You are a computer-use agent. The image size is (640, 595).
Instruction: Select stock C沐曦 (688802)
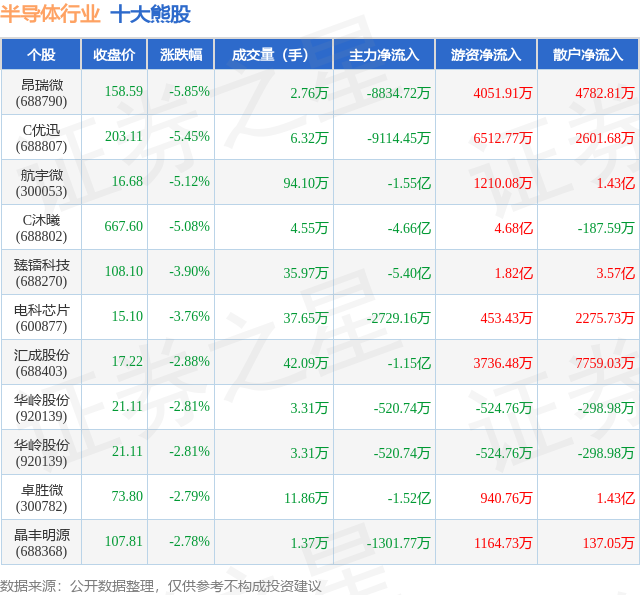point(41,228)
